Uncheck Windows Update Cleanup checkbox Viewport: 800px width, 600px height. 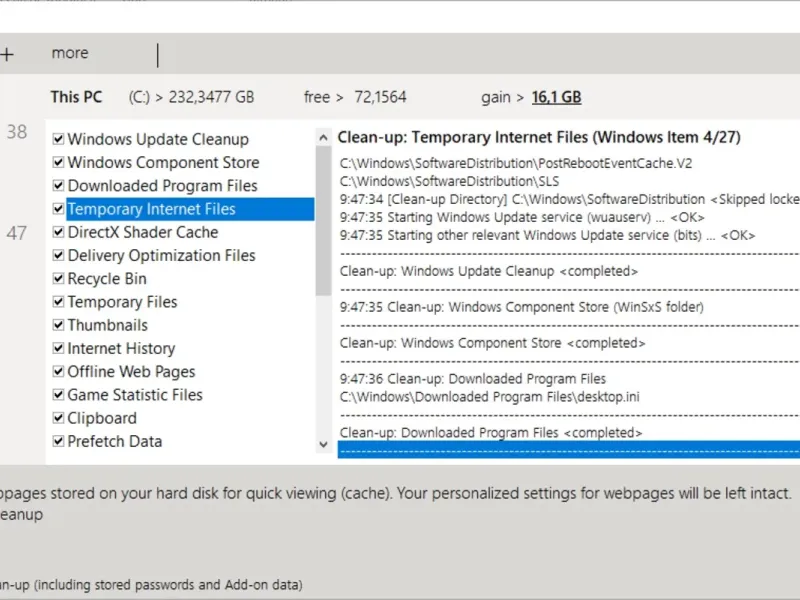tap(59, 140)
